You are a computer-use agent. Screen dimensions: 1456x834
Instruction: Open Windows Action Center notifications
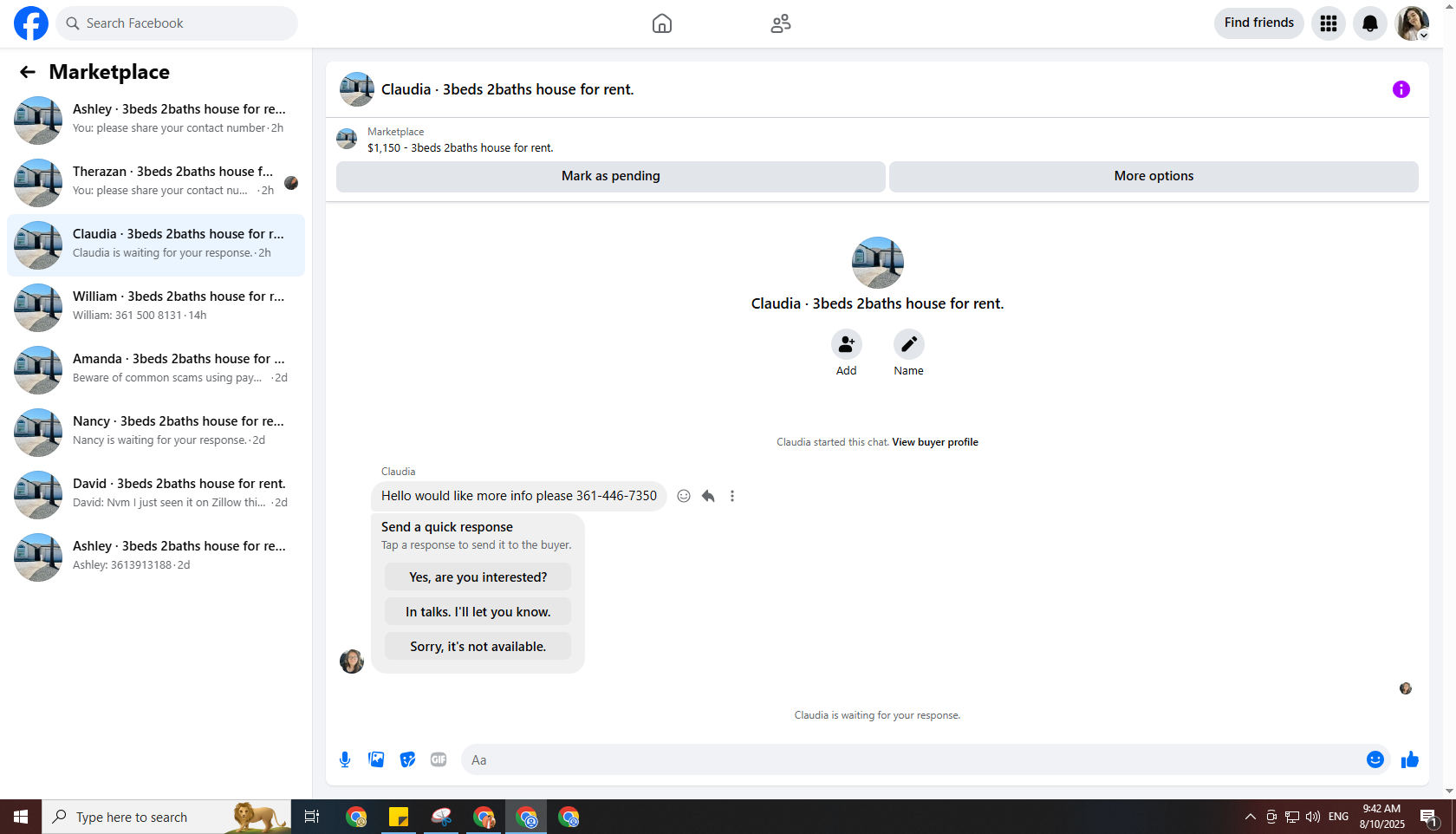(1429, 817)
